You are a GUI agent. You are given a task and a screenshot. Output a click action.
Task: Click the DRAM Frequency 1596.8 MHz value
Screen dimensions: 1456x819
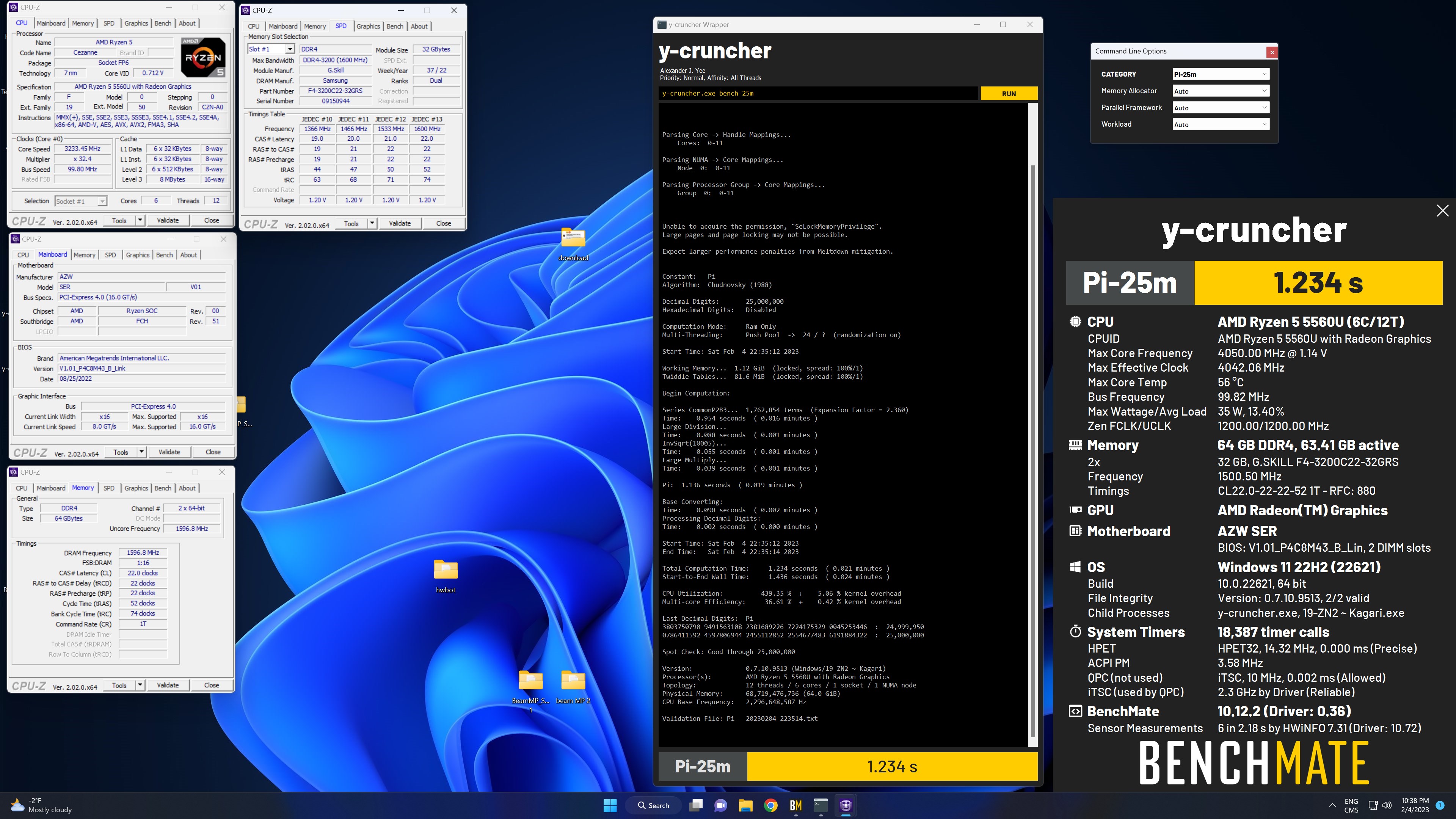143,553
